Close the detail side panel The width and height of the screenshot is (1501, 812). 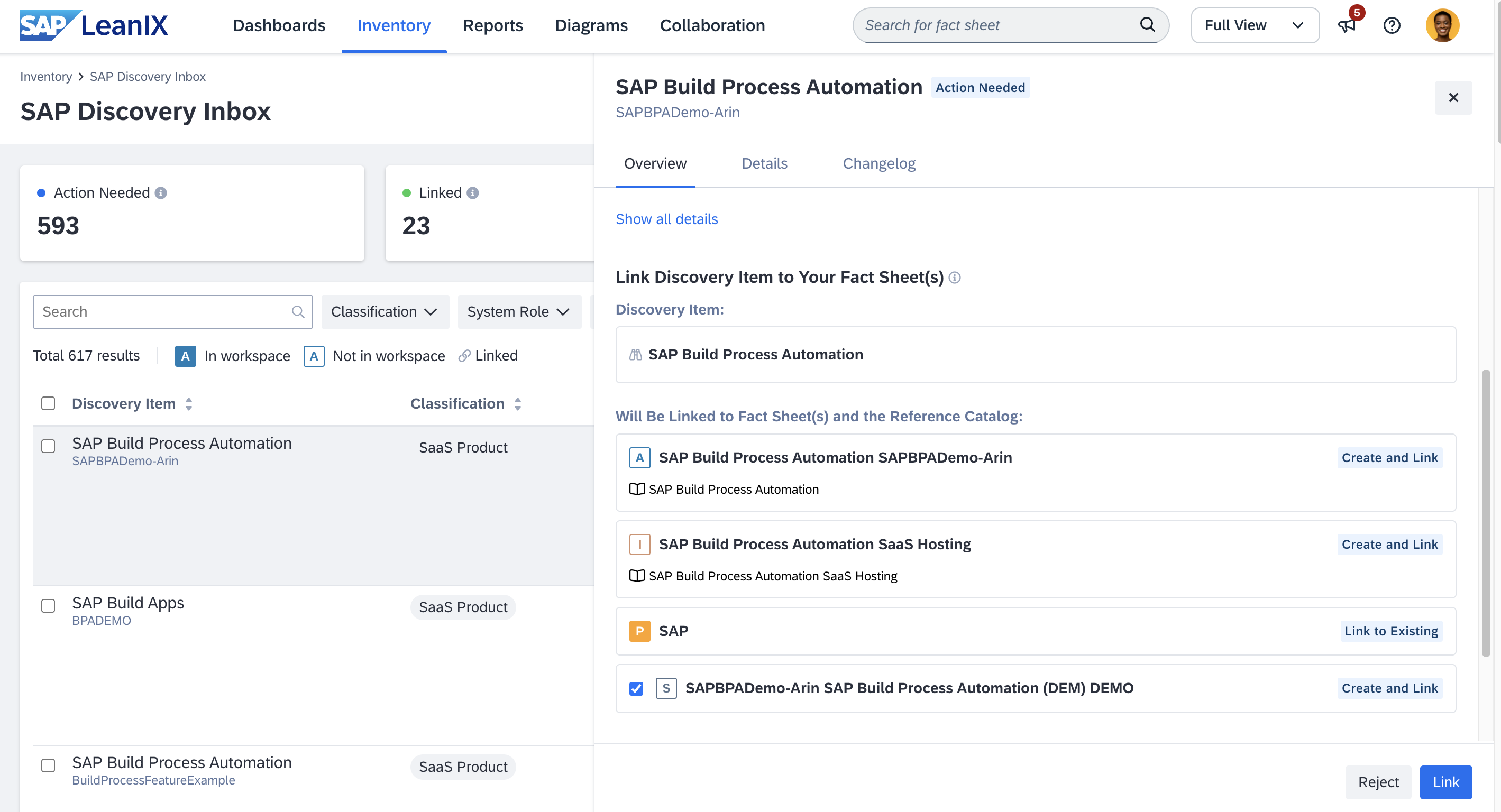(1453, 98)
